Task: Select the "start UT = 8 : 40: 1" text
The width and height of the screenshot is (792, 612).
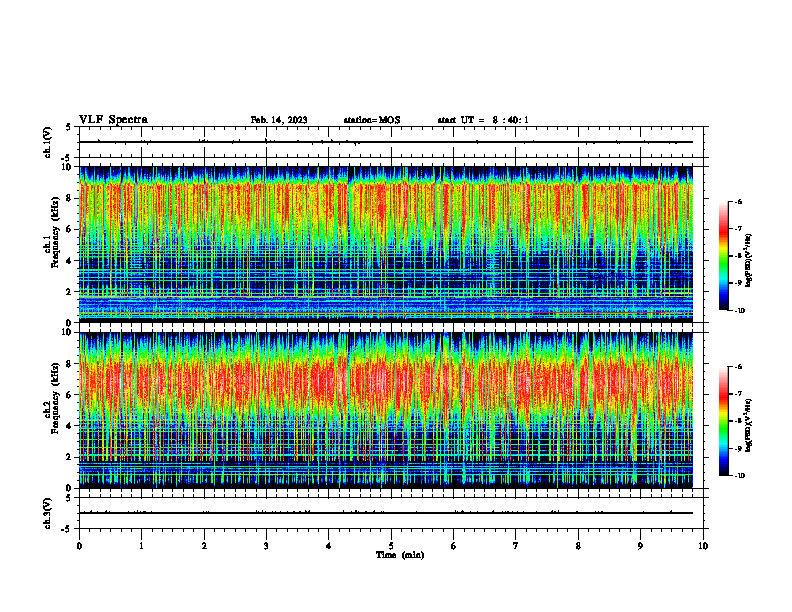Action: point(483,120)
